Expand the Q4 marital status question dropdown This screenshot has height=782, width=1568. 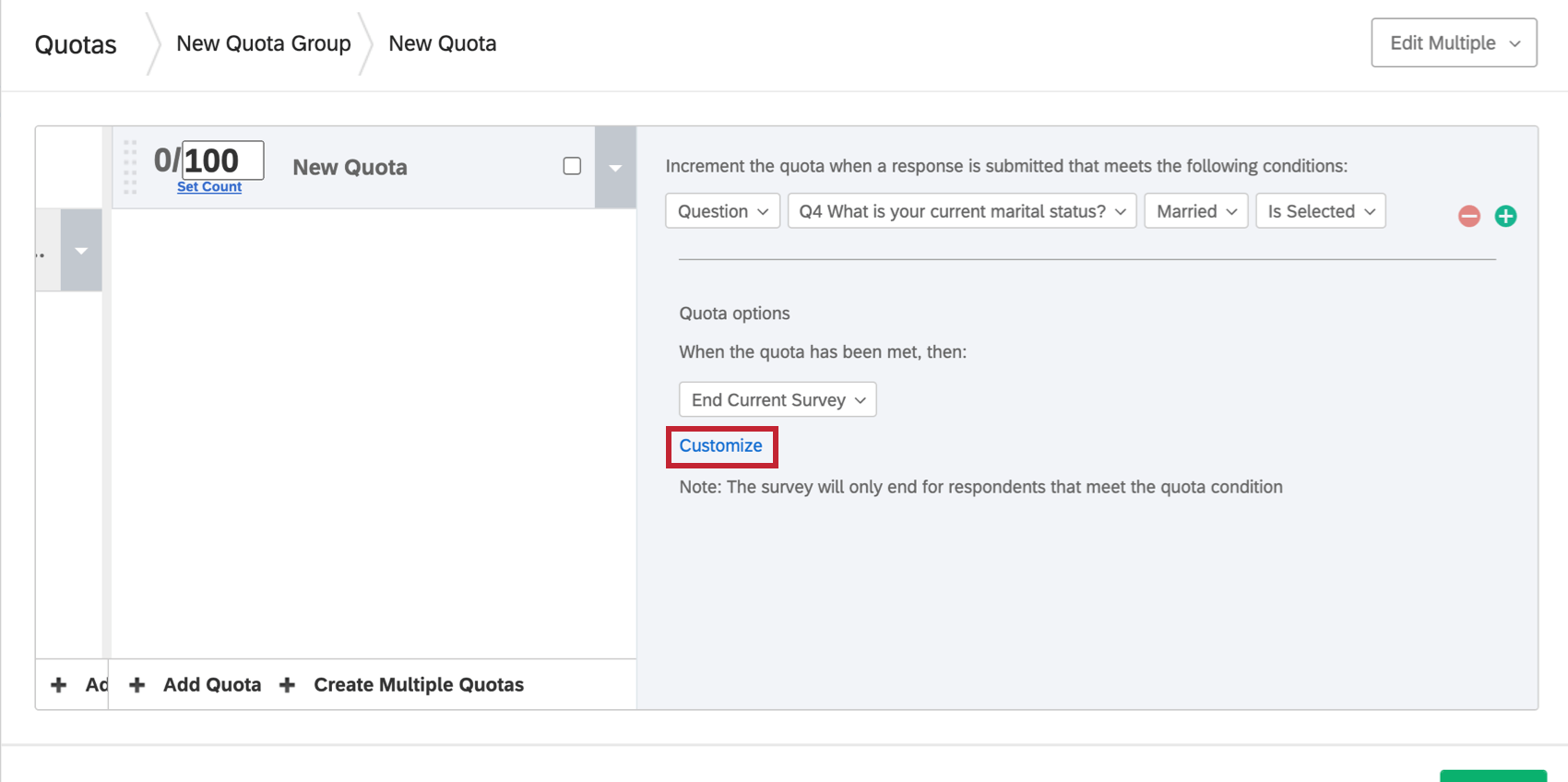[961, 211]
